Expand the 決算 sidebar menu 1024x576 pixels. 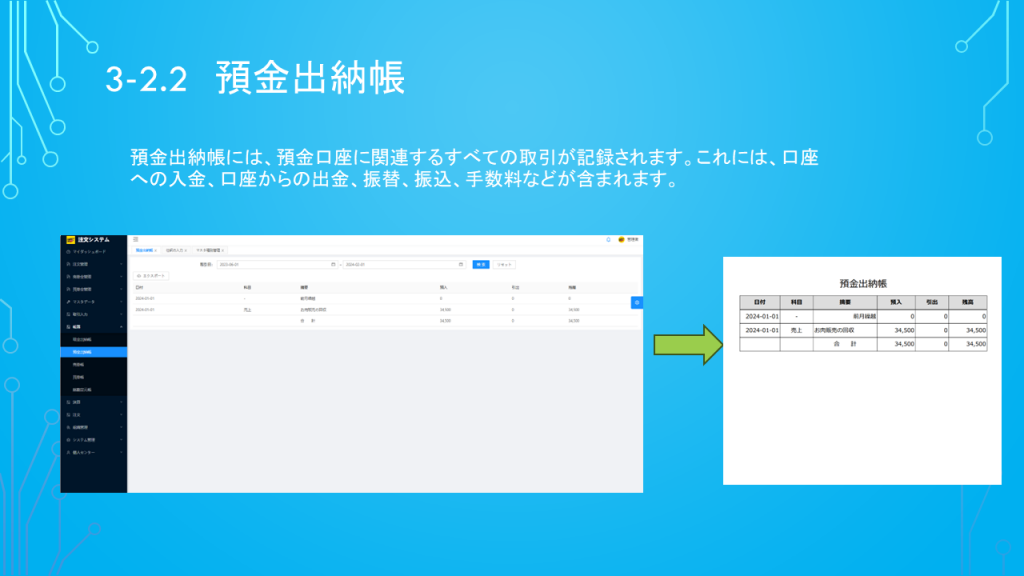coord(93,402)
